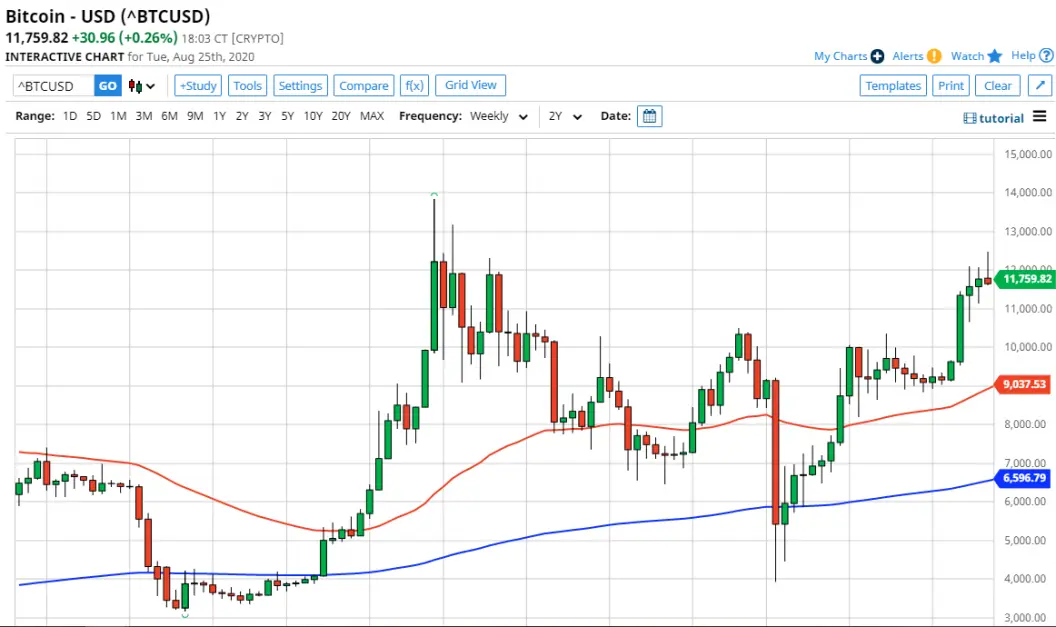This screenshot has width=1056, height=627.
Task: Open the Tools menu
Action: (247, 86)
